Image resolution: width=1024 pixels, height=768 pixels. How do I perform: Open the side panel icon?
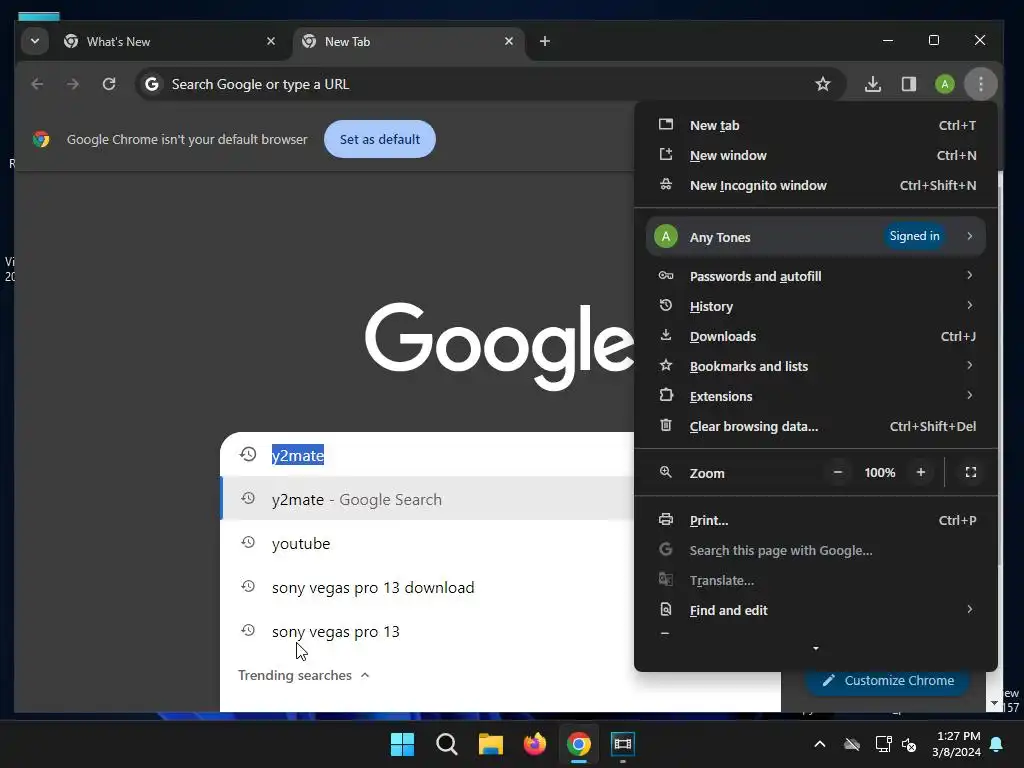coord(908,84)
